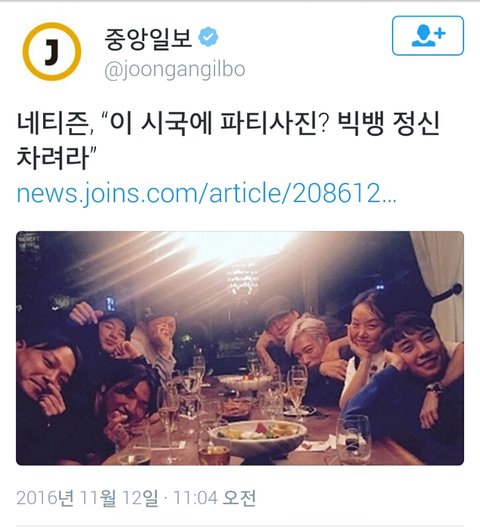Click the plus sign on follow button
This screenshot has width=480, height=530.
pyautogui.click(x=440, y=33)
